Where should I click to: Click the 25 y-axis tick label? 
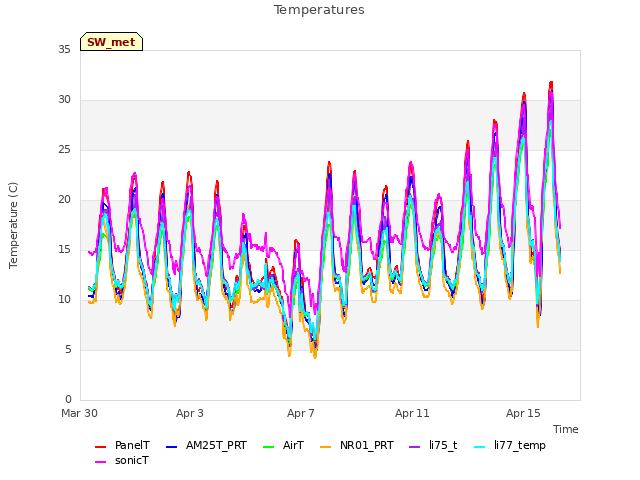(64, 150)
